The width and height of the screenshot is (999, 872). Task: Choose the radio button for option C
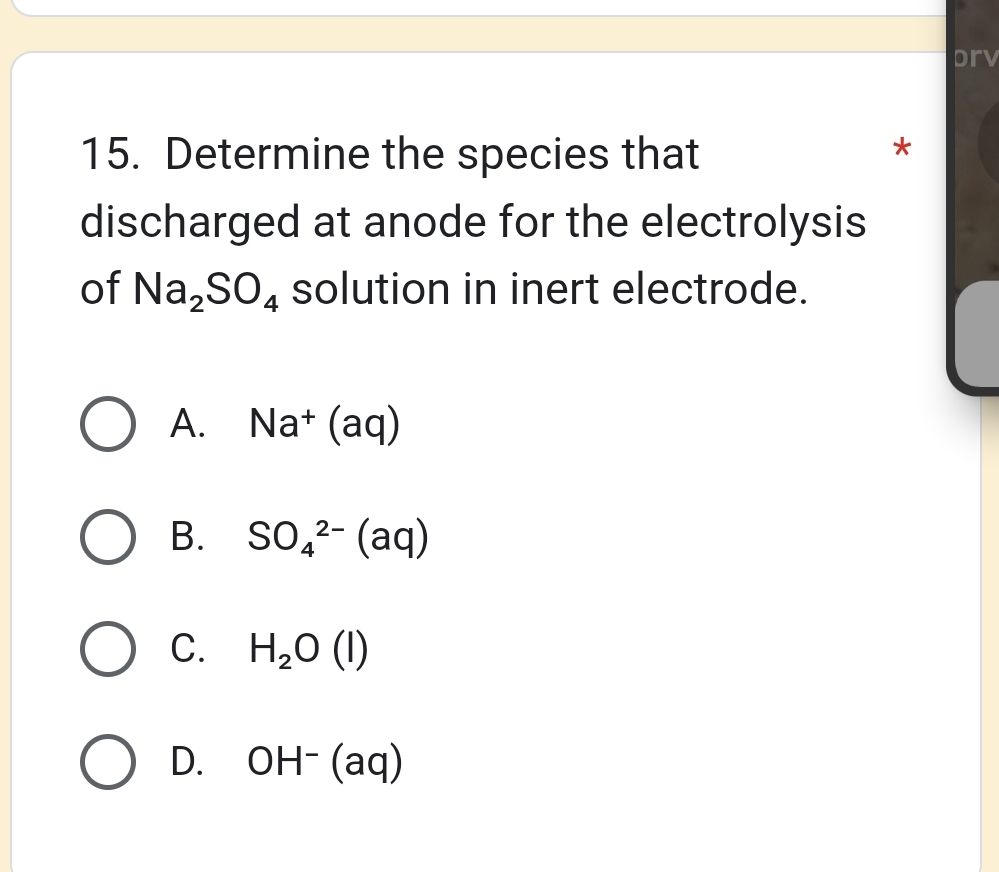107,651
